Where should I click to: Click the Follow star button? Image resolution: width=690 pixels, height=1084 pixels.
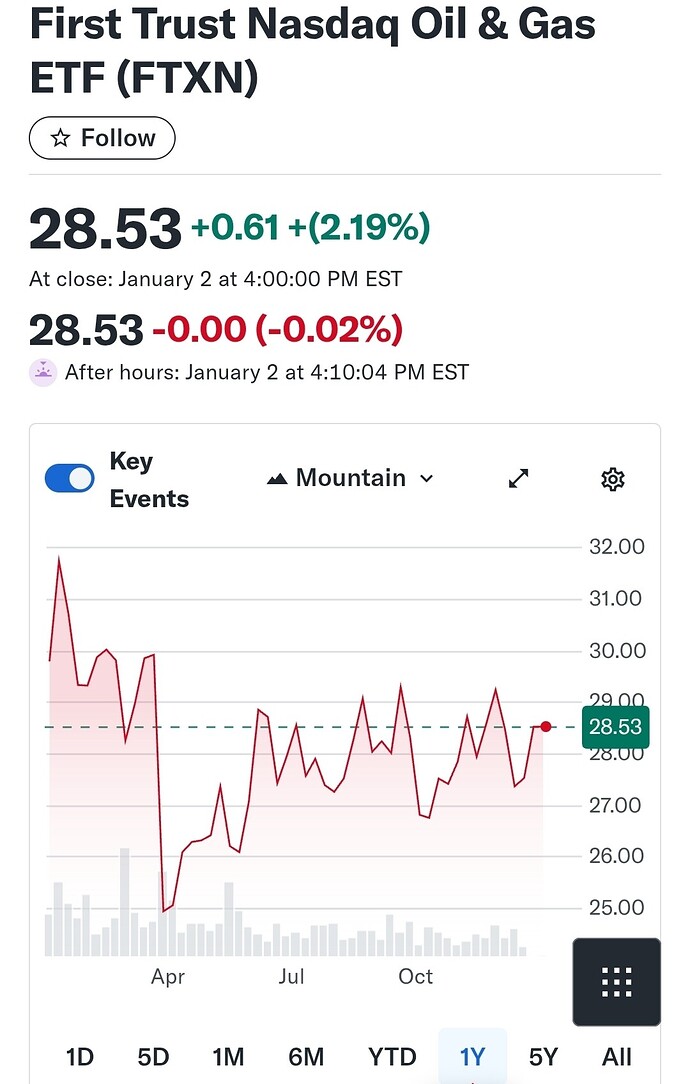[x=102, y=138]
